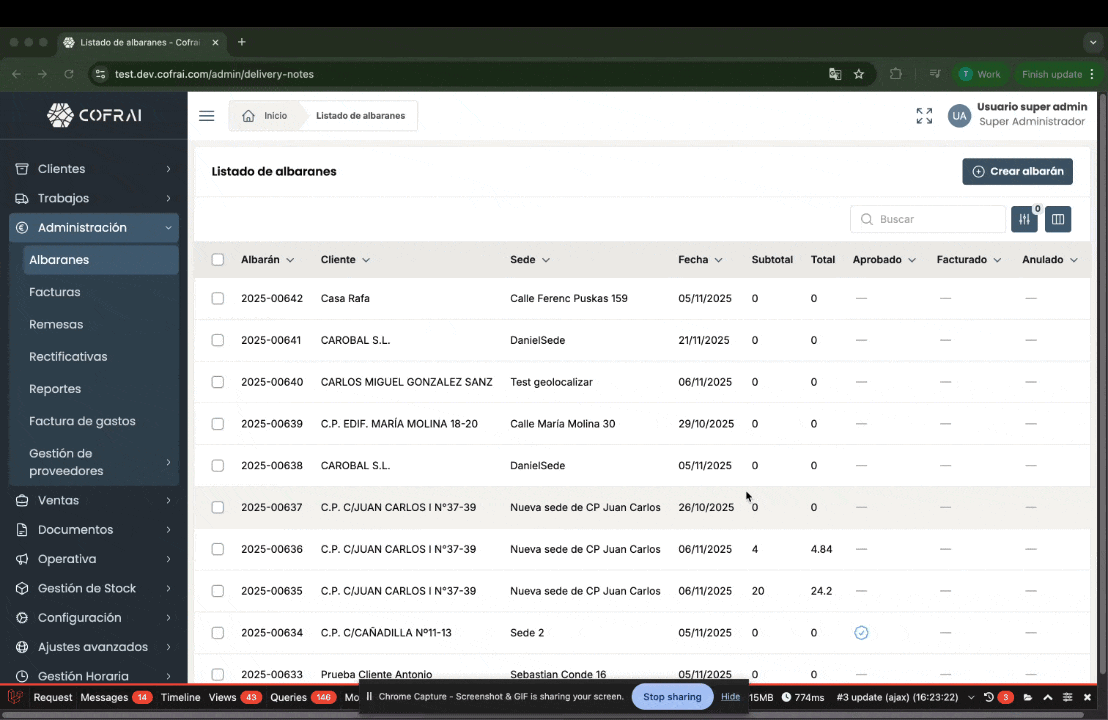Toggle fullscreen mode icon

[924, 116]
